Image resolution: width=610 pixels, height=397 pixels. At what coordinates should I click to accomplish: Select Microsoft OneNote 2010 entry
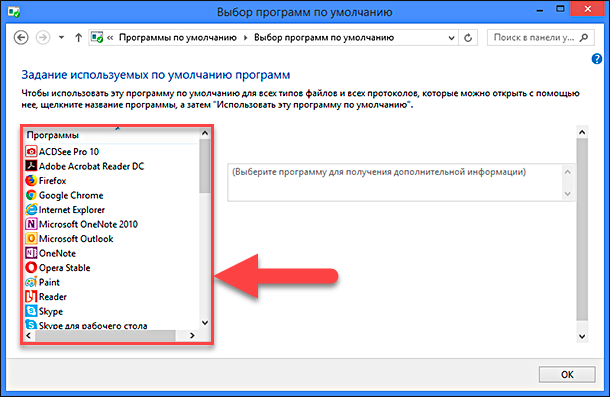[x=88, y=224]
